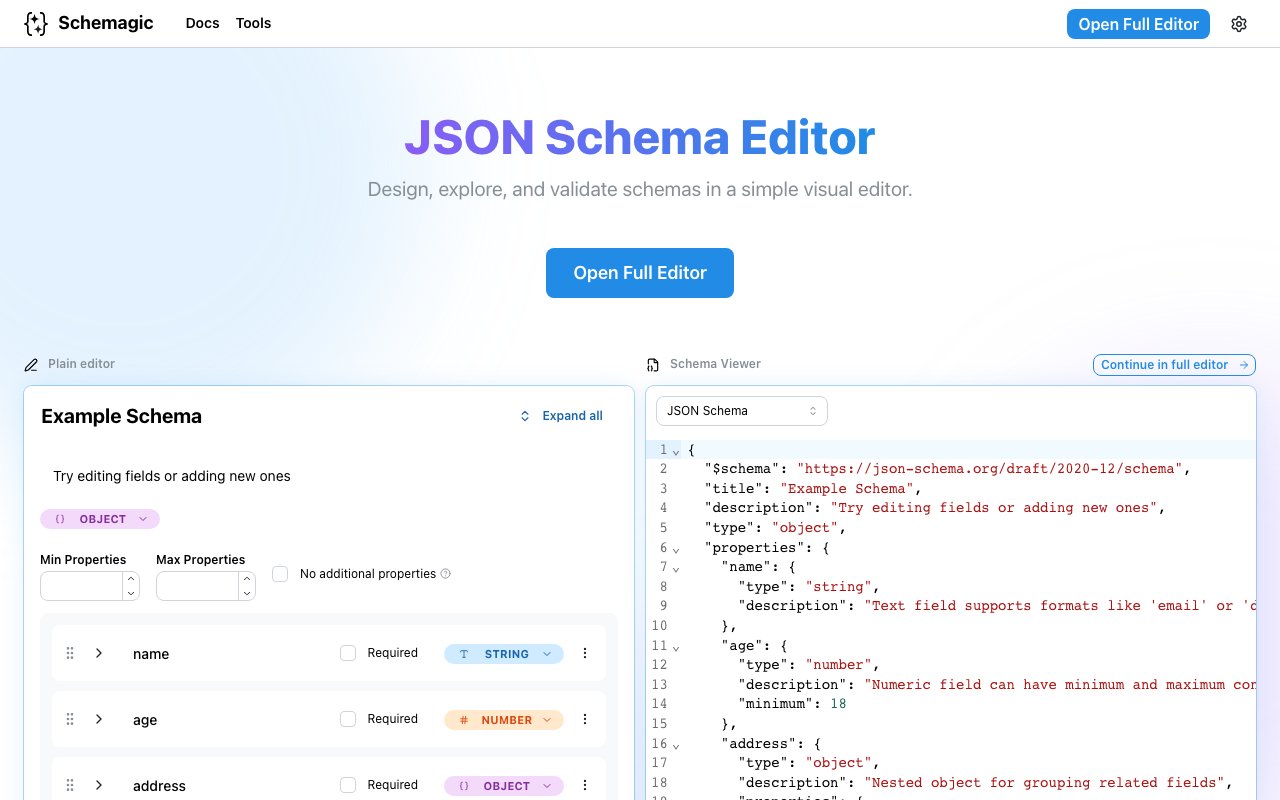This screenshot has width=1280, height=800.
Task: Expand the age field row chevron
Action: click(99, 719)
